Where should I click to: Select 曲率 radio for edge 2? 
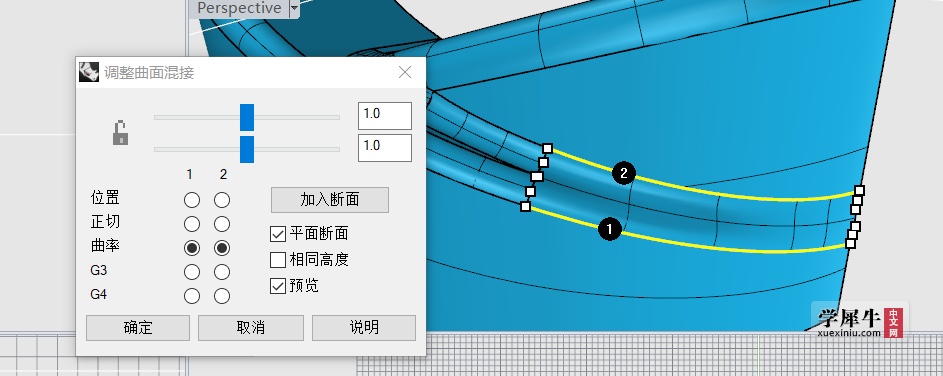pyautogui.click(x=222, y=248)
